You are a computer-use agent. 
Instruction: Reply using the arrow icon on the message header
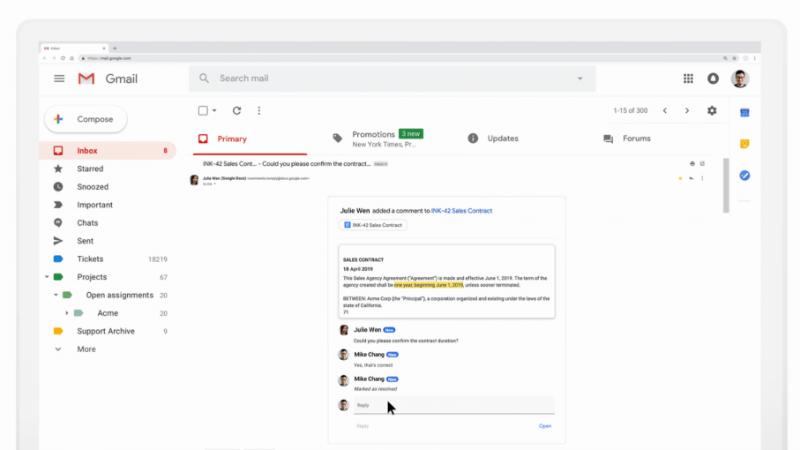(691, 179)
